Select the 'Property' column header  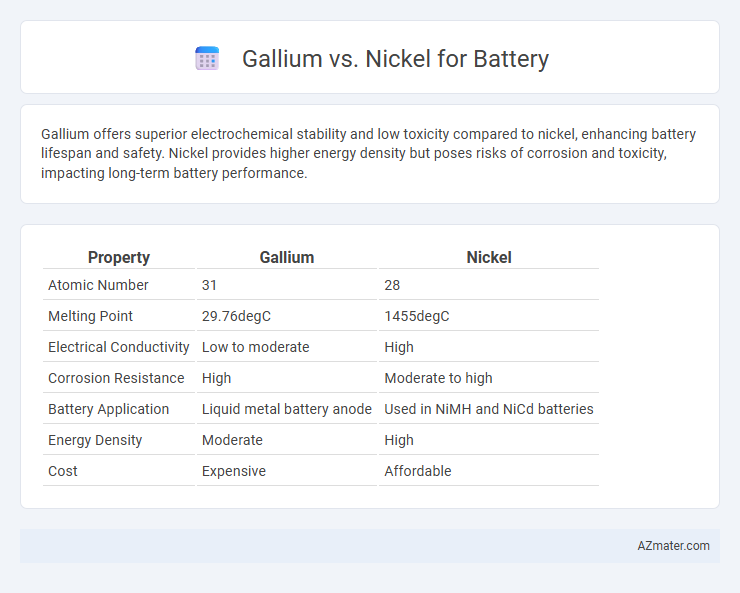[x=118, y=257]
